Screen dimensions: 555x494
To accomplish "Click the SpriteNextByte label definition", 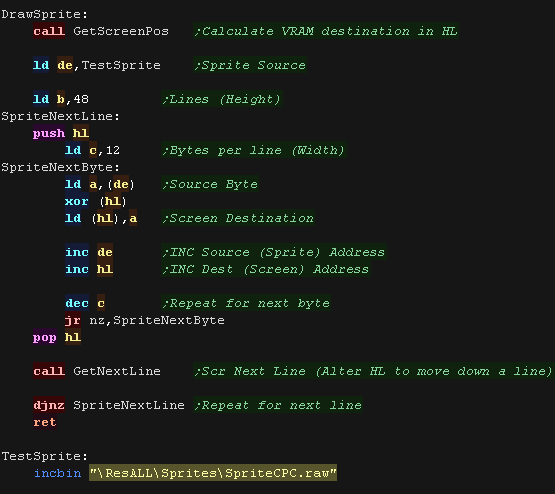I will 61,167.
